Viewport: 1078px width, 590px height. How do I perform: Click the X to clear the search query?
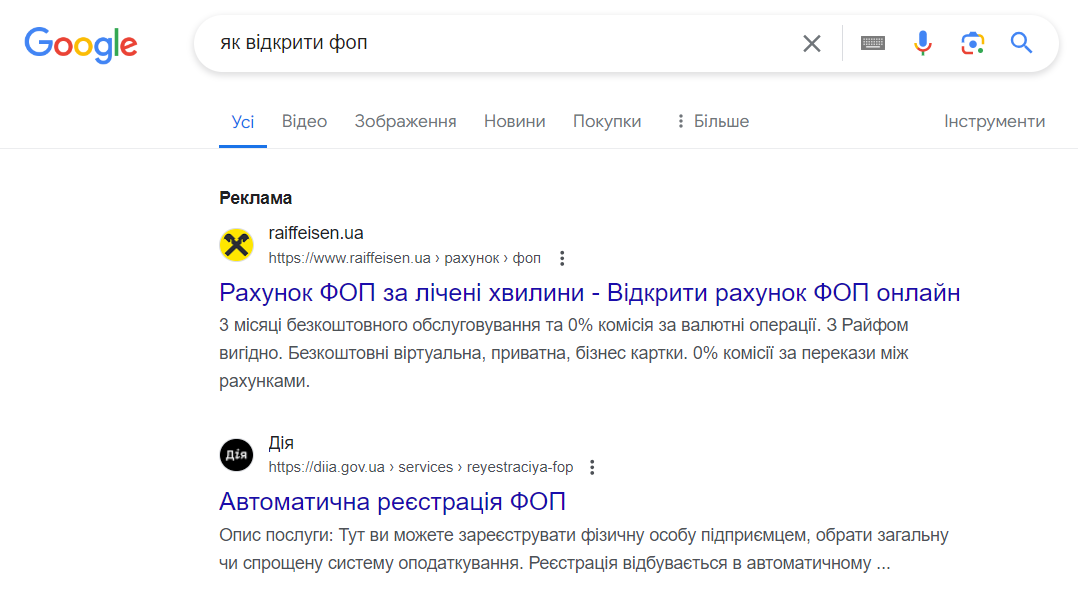click(x=811, y=43)
